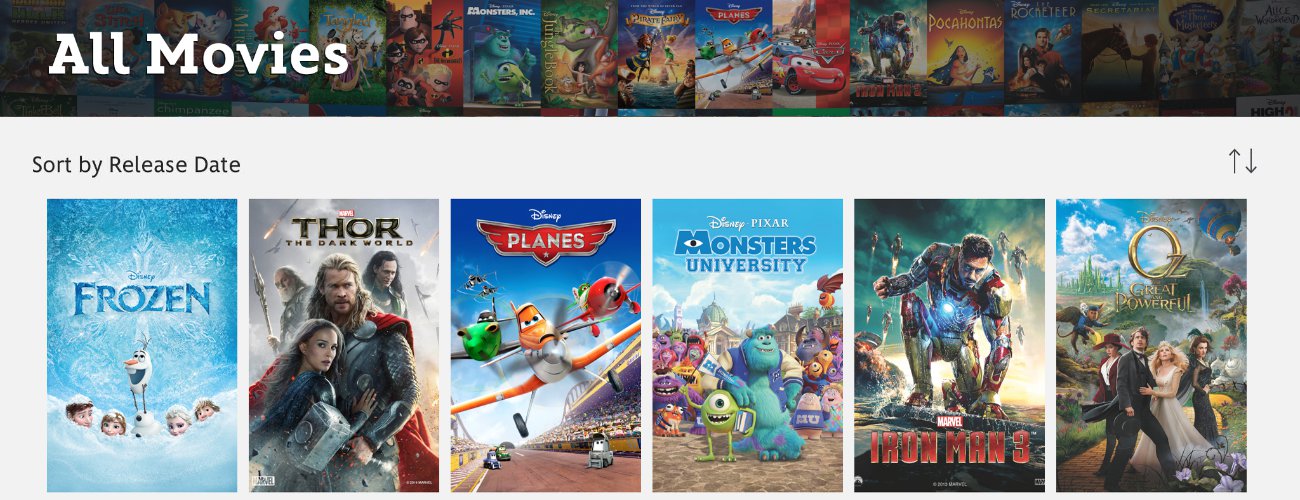Screen dimensions: 1300x500
Task: Open the Frozen movie poster
Action: pyautogui.click(x=142, y=345)
